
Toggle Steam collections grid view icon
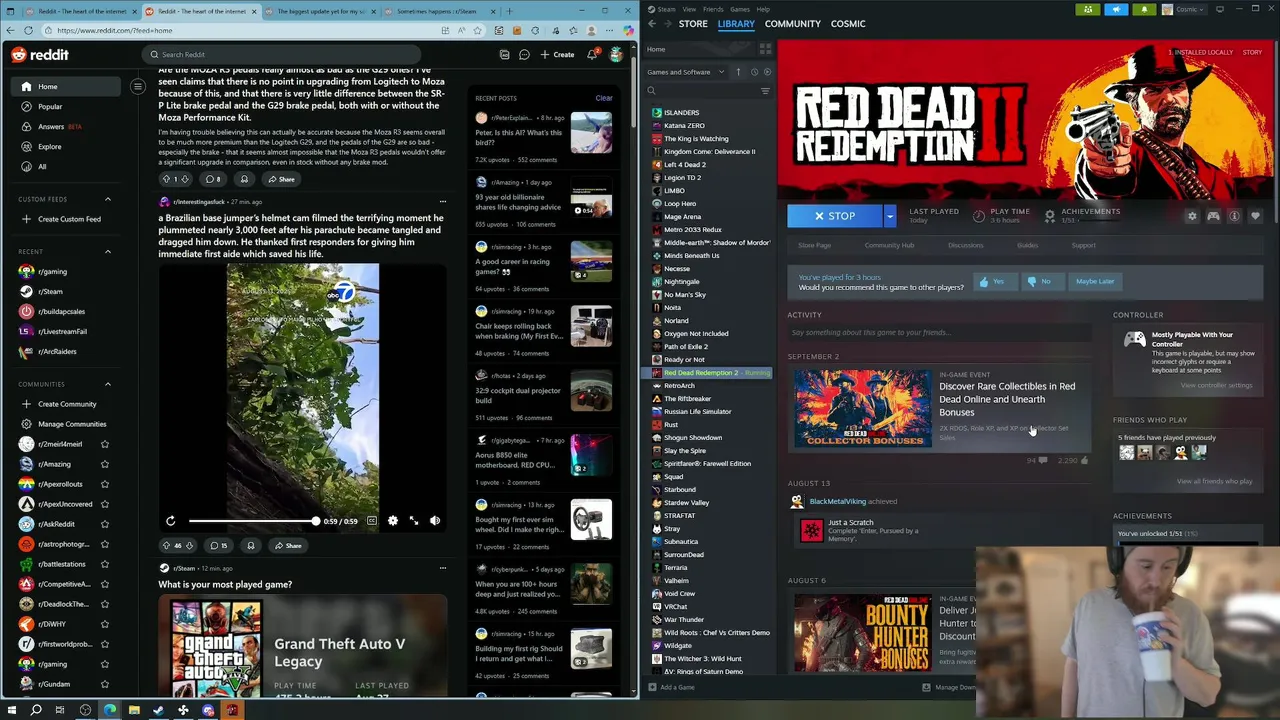pos(765,49)
